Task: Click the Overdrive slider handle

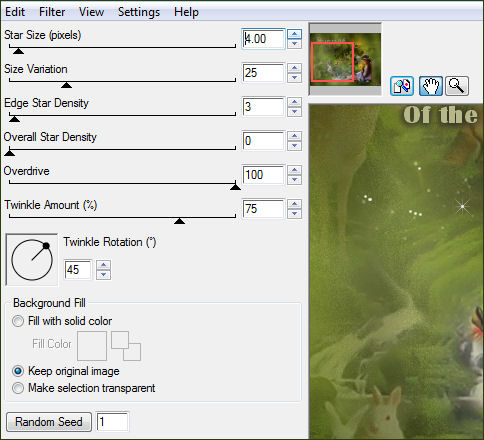Action: 235,187
